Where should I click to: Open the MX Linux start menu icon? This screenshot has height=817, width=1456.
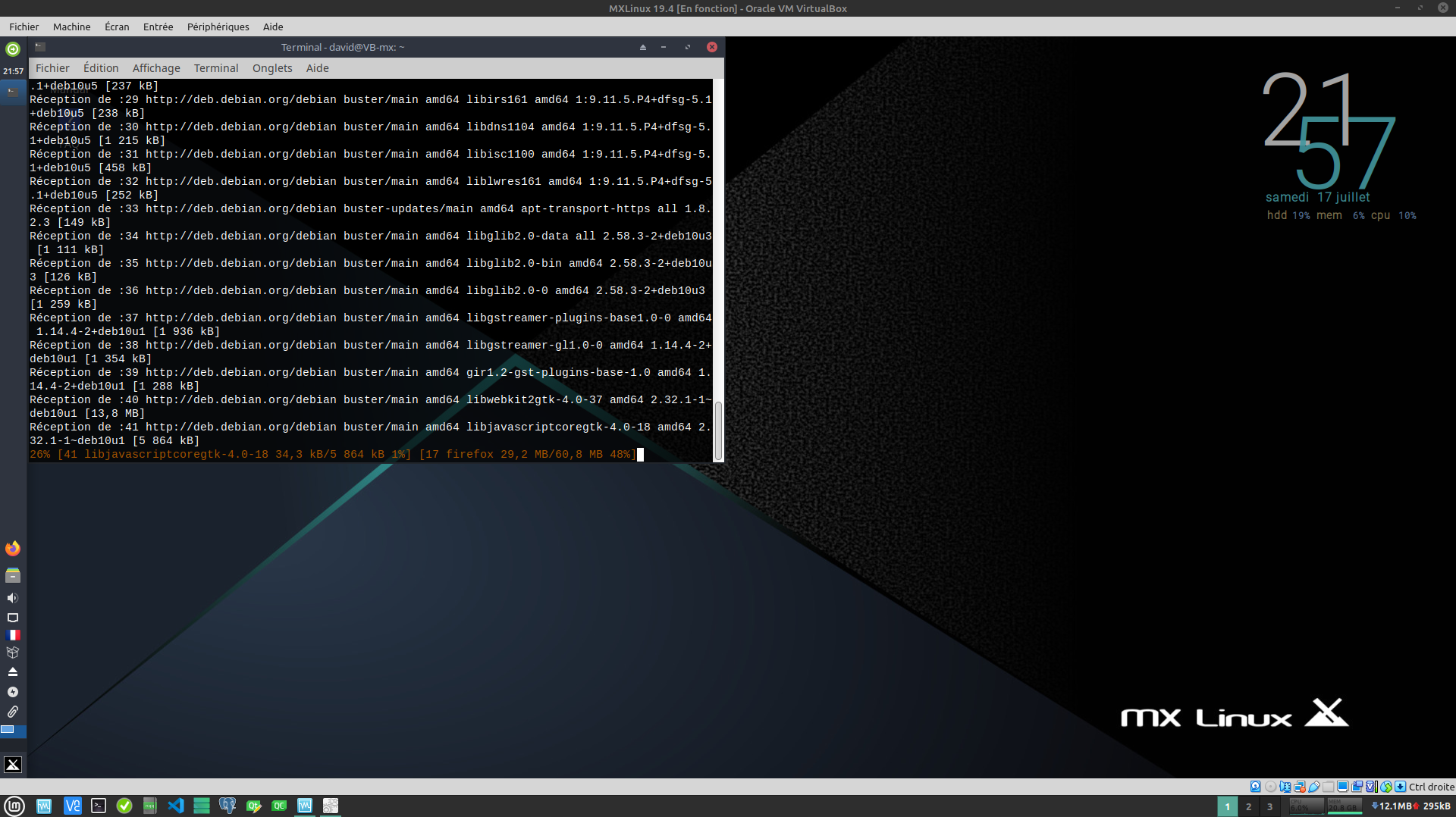(x=13, y=765)
